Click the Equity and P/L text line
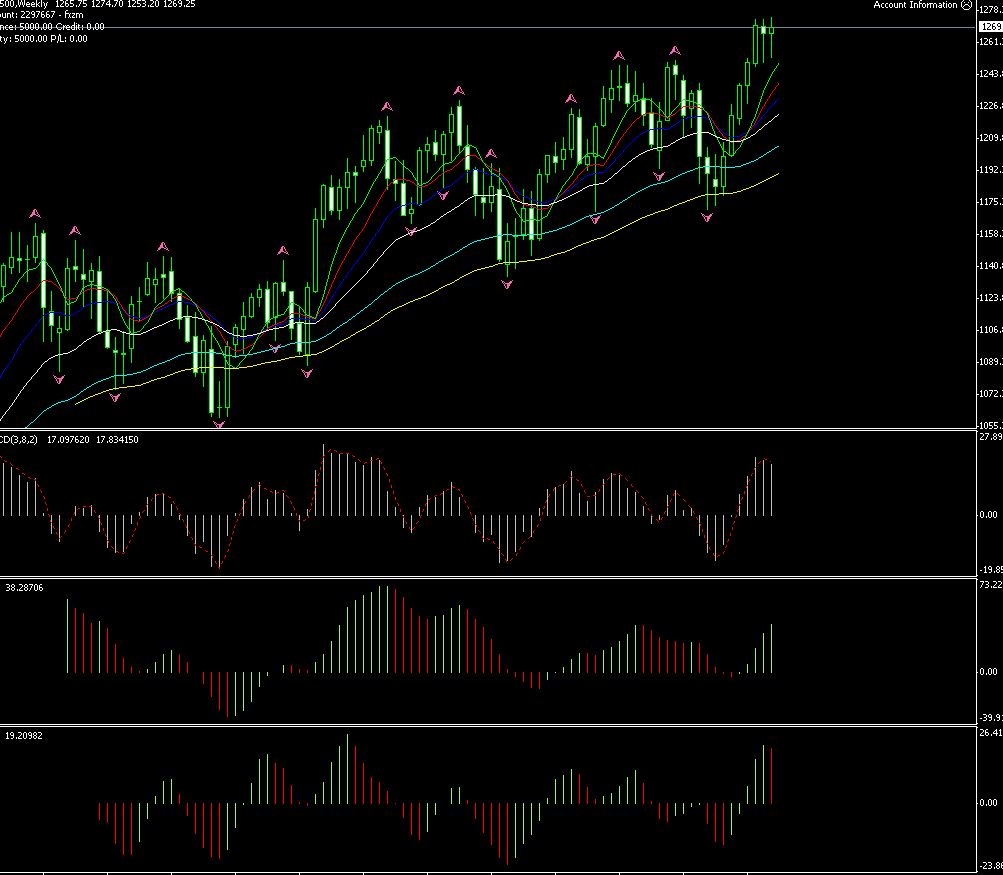This screenshot has width=1003, height=875. (x=44, y=39)
